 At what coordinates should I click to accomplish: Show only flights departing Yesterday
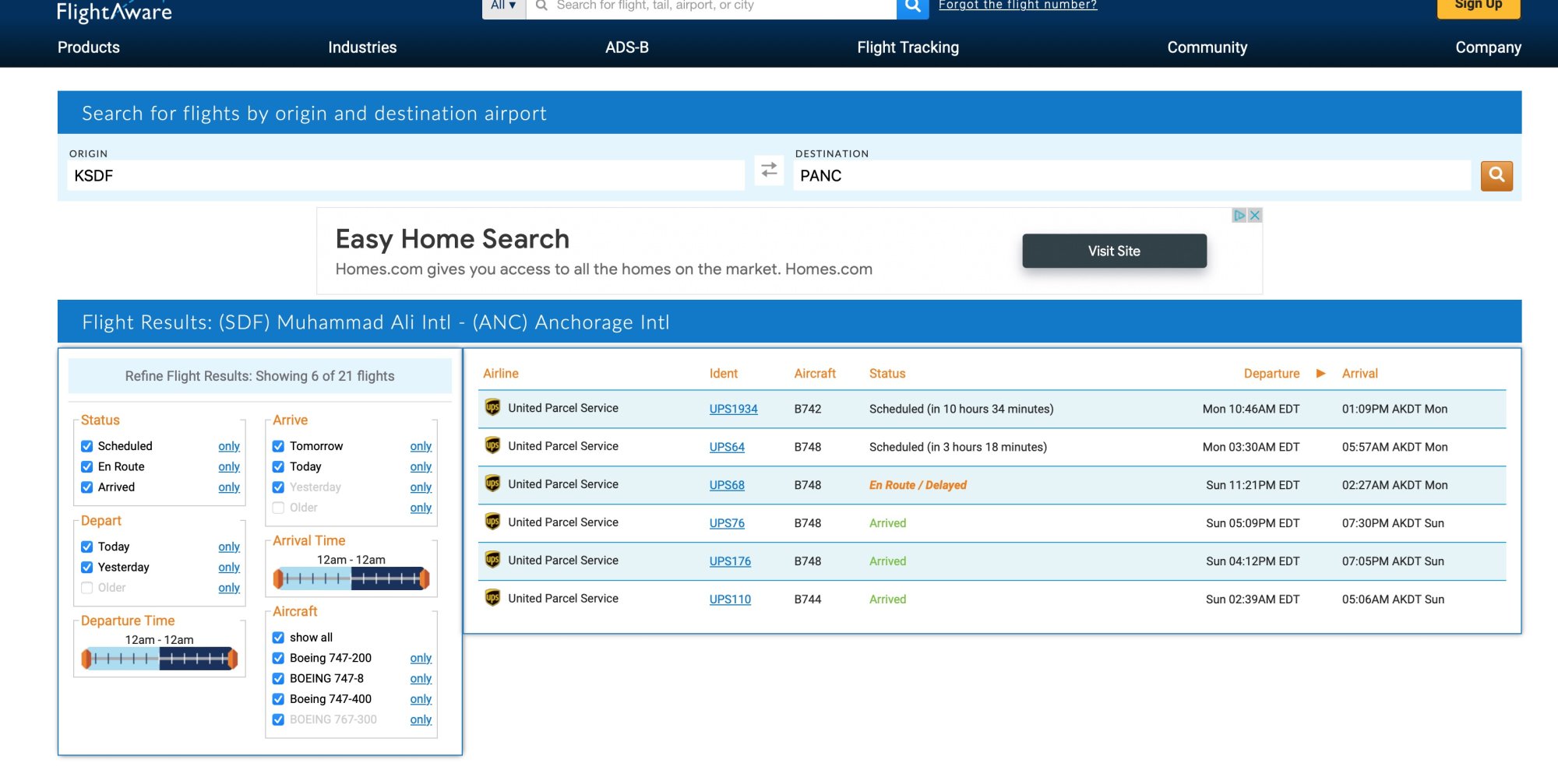point(229,567)
